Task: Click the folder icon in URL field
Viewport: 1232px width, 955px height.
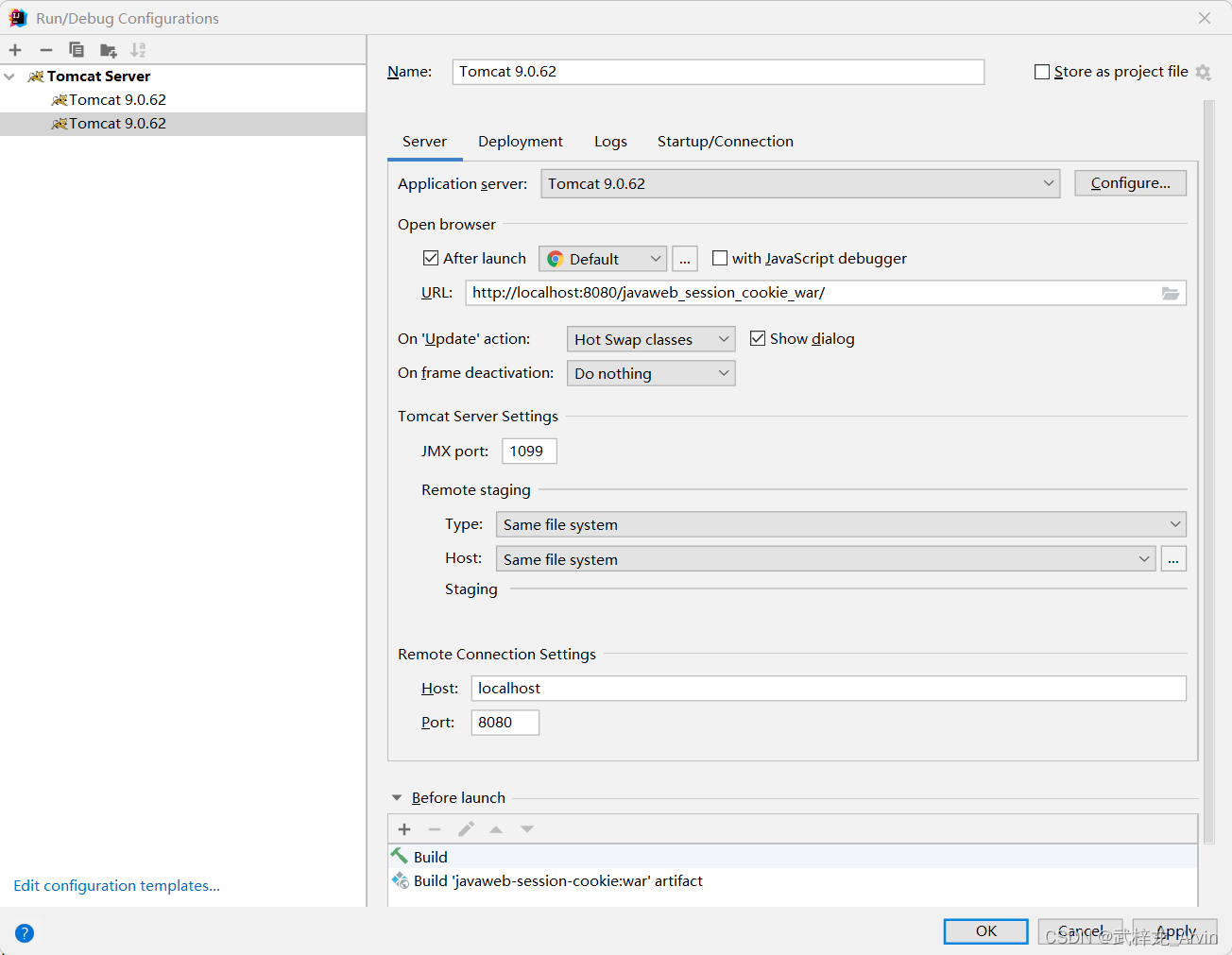Action: 1171,294
